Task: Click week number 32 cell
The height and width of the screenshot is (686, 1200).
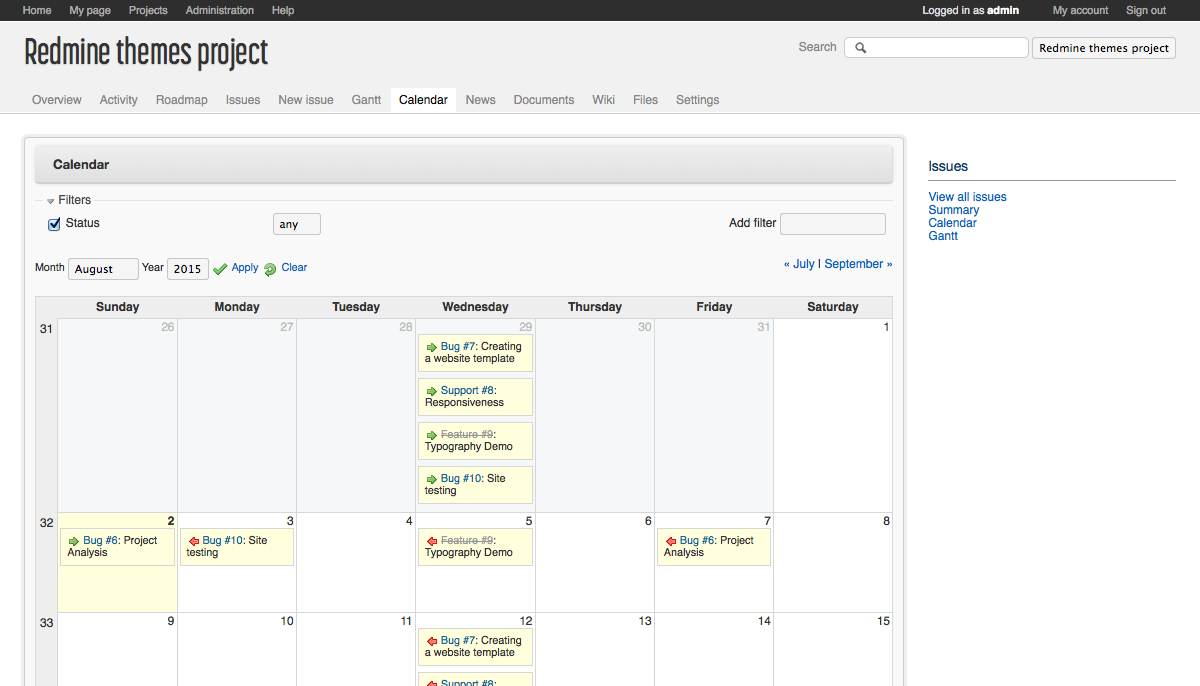Action: tap(47, 563)
